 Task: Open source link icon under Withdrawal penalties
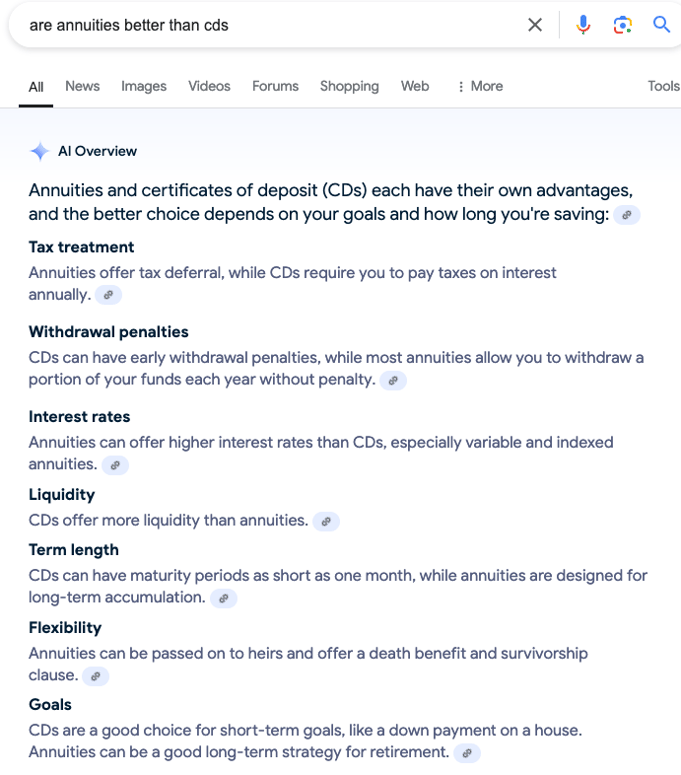point(393,381)
